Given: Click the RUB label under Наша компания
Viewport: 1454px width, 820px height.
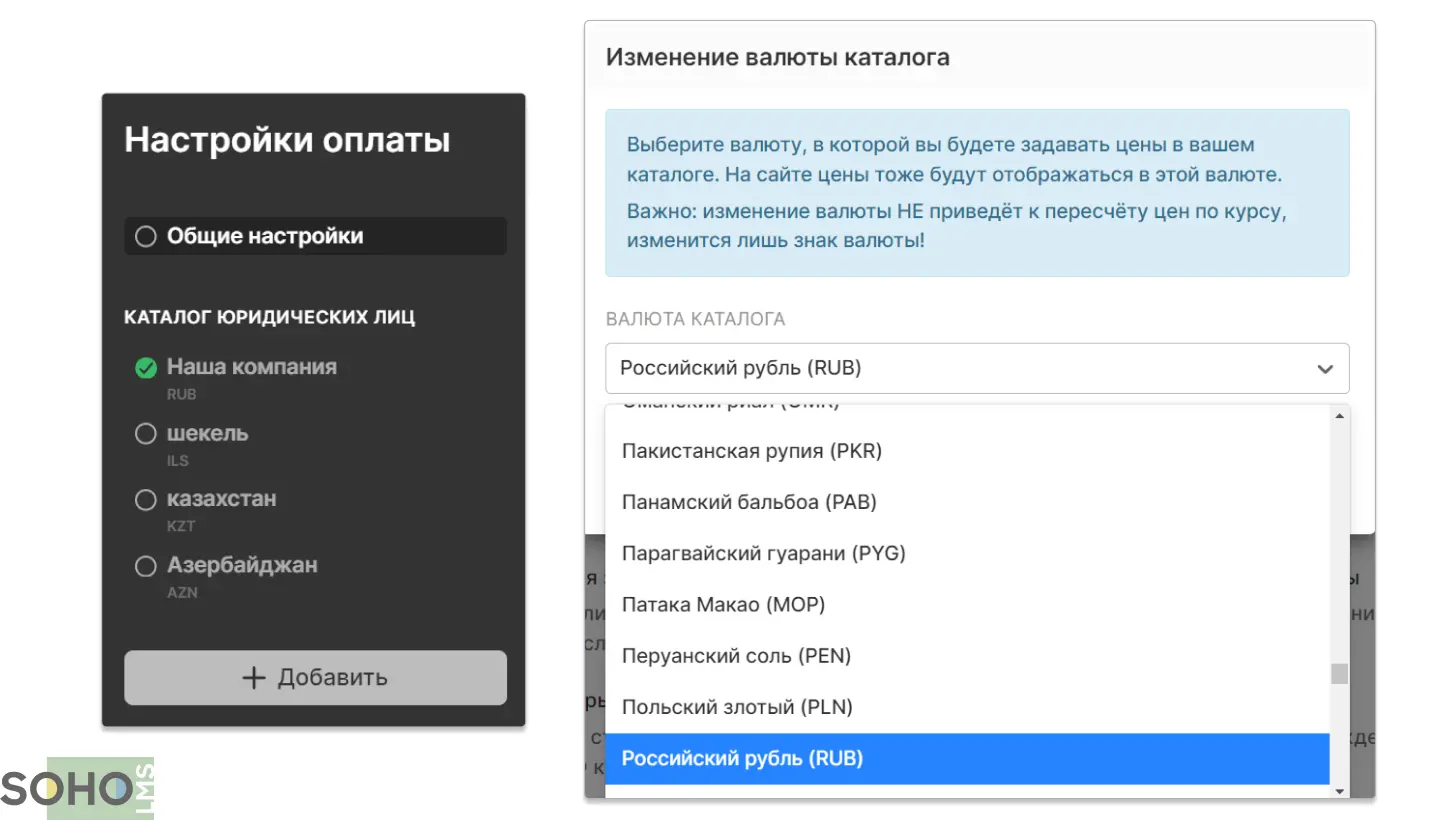Looking at the screenshot, I should click(181, 395).
